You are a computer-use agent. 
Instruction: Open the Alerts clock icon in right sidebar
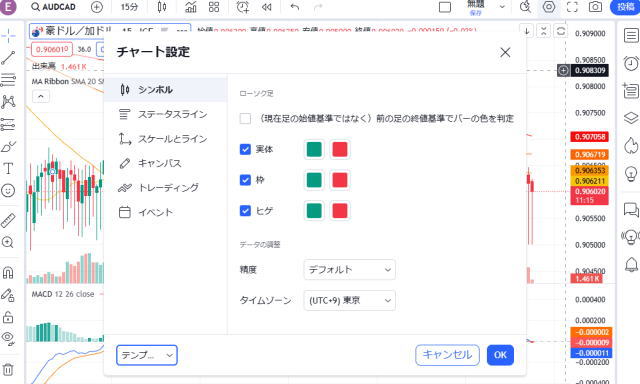click(631, 63)
